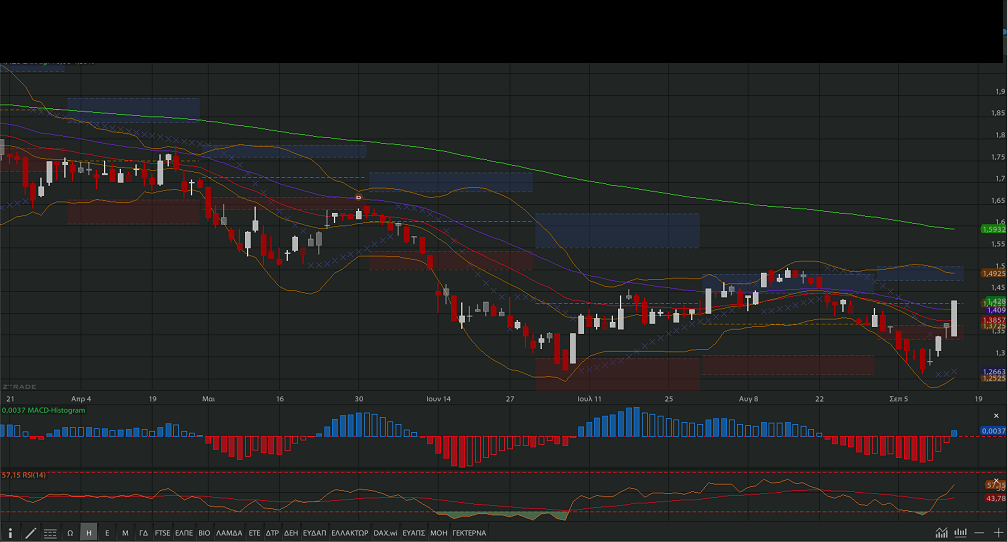Close the MACD-Histogram panel
The height and width of the screenshot is (542, 1007).
point(996,416)
